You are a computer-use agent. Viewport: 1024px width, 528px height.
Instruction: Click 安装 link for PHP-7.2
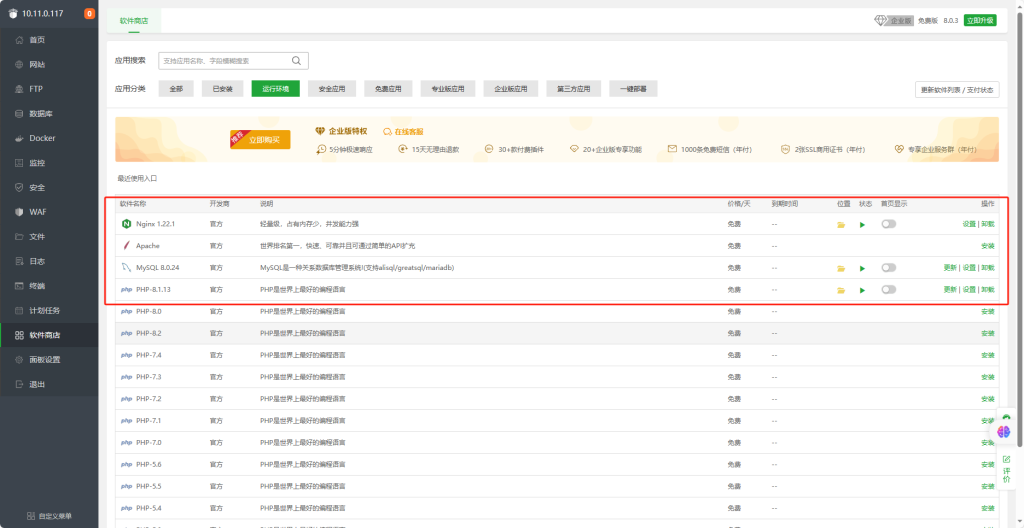point(988,399)
